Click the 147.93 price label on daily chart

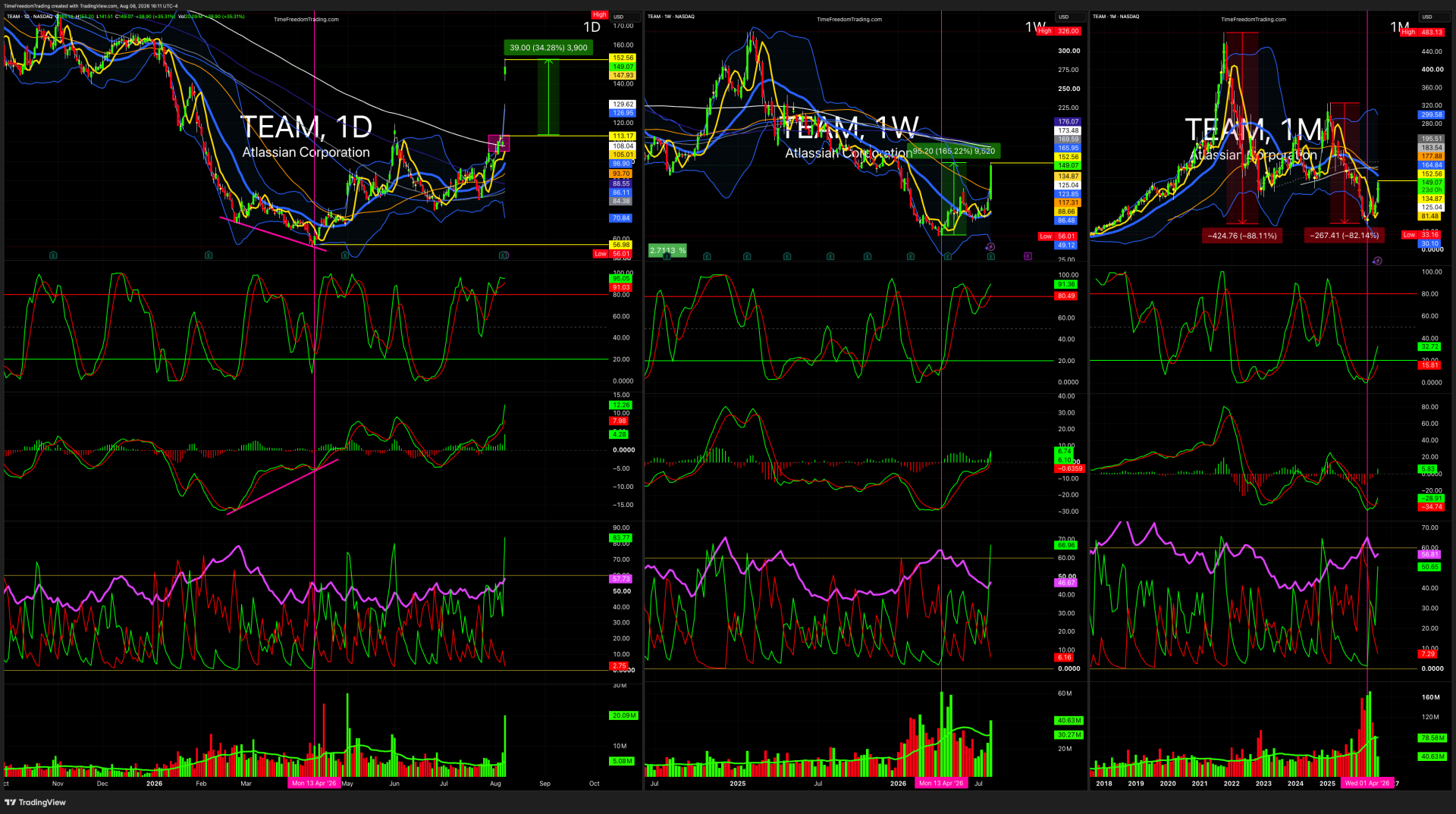coord(623,75)
